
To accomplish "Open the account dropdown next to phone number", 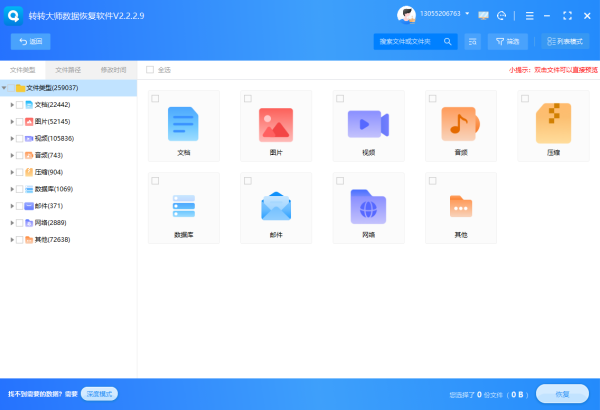I will point(466,15).
